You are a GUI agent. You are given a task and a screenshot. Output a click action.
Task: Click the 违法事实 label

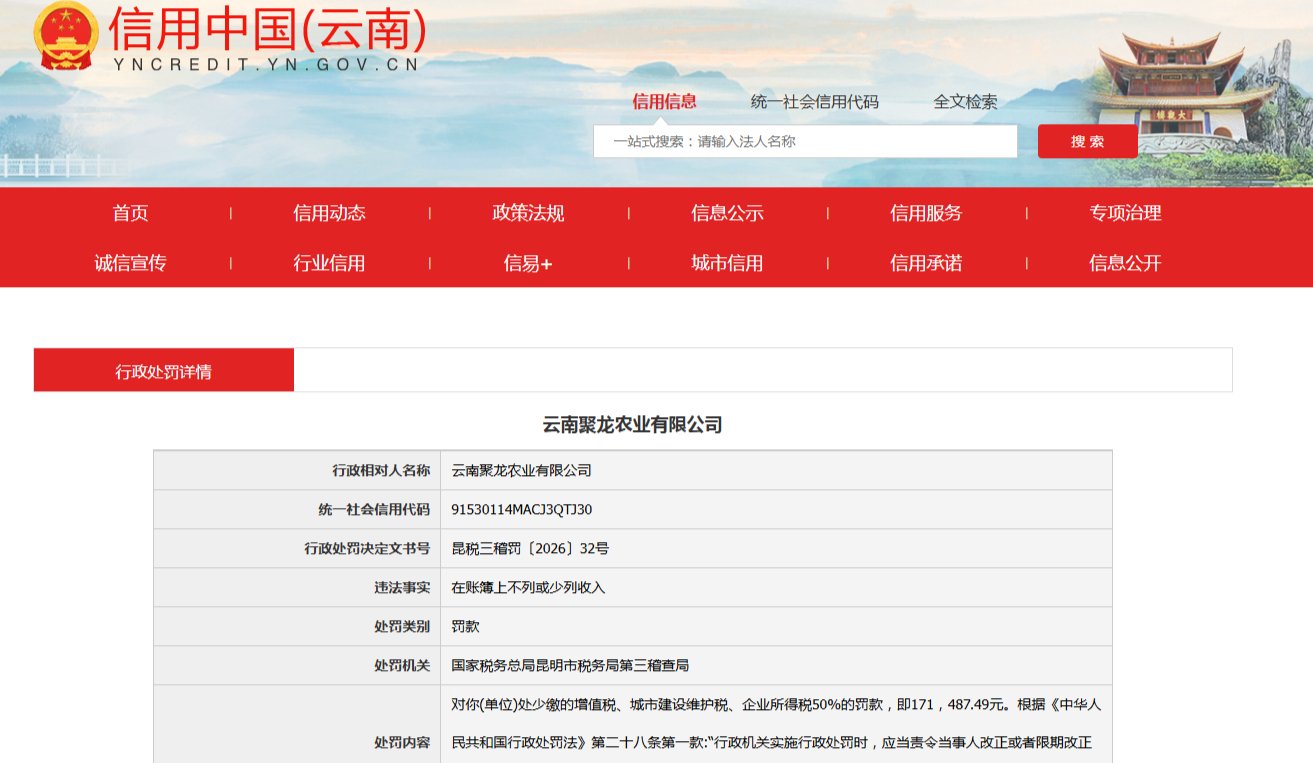402,587
